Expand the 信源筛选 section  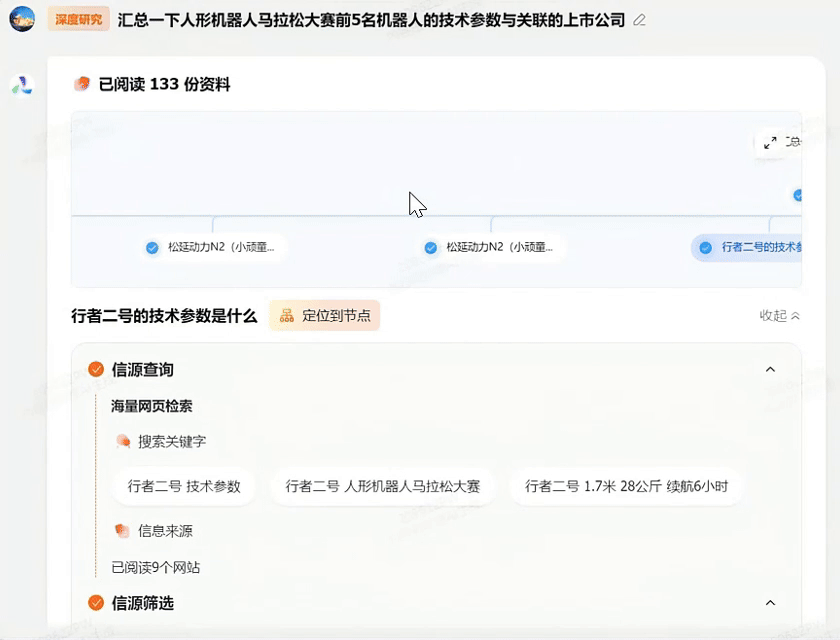769,603
